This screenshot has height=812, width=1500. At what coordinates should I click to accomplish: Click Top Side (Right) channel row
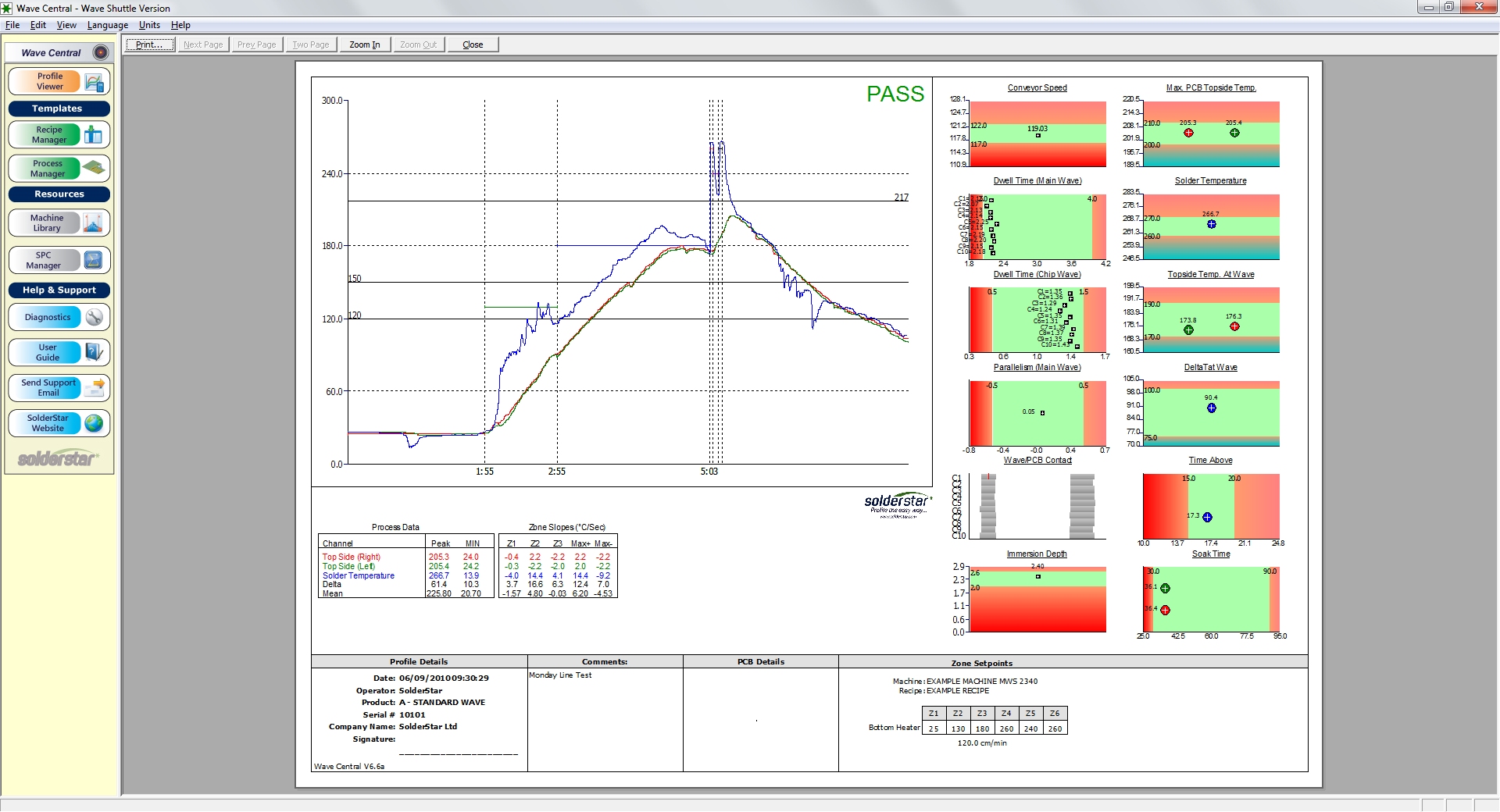pos(406,557)
